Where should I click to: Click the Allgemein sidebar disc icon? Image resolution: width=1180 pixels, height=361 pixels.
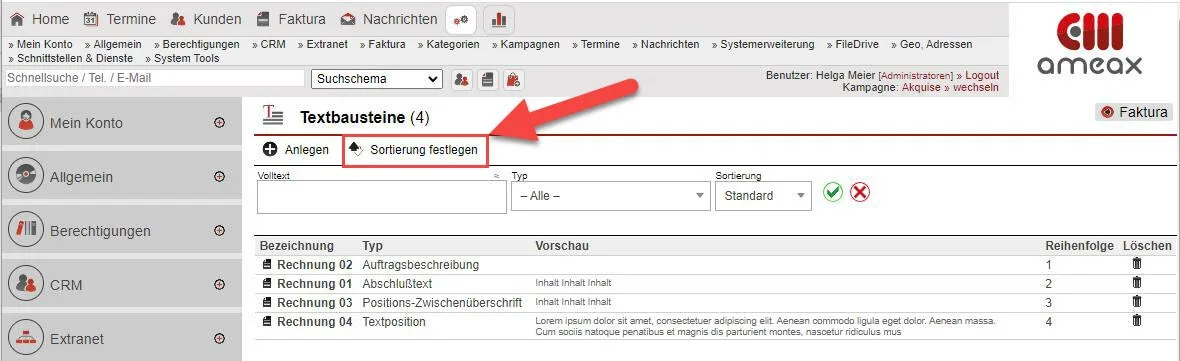pos(26,176)
